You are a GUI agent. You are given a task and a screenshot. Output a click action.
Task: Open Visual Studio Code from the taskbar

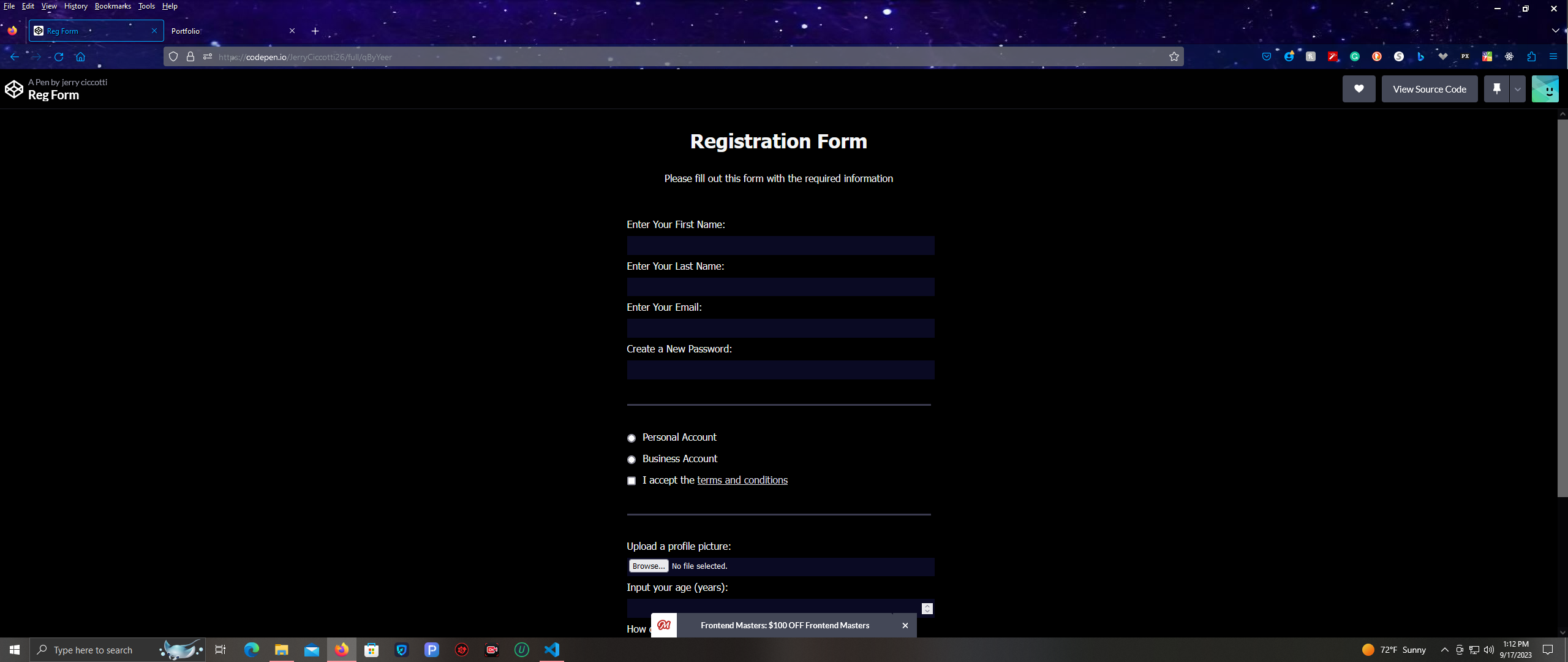551,650
